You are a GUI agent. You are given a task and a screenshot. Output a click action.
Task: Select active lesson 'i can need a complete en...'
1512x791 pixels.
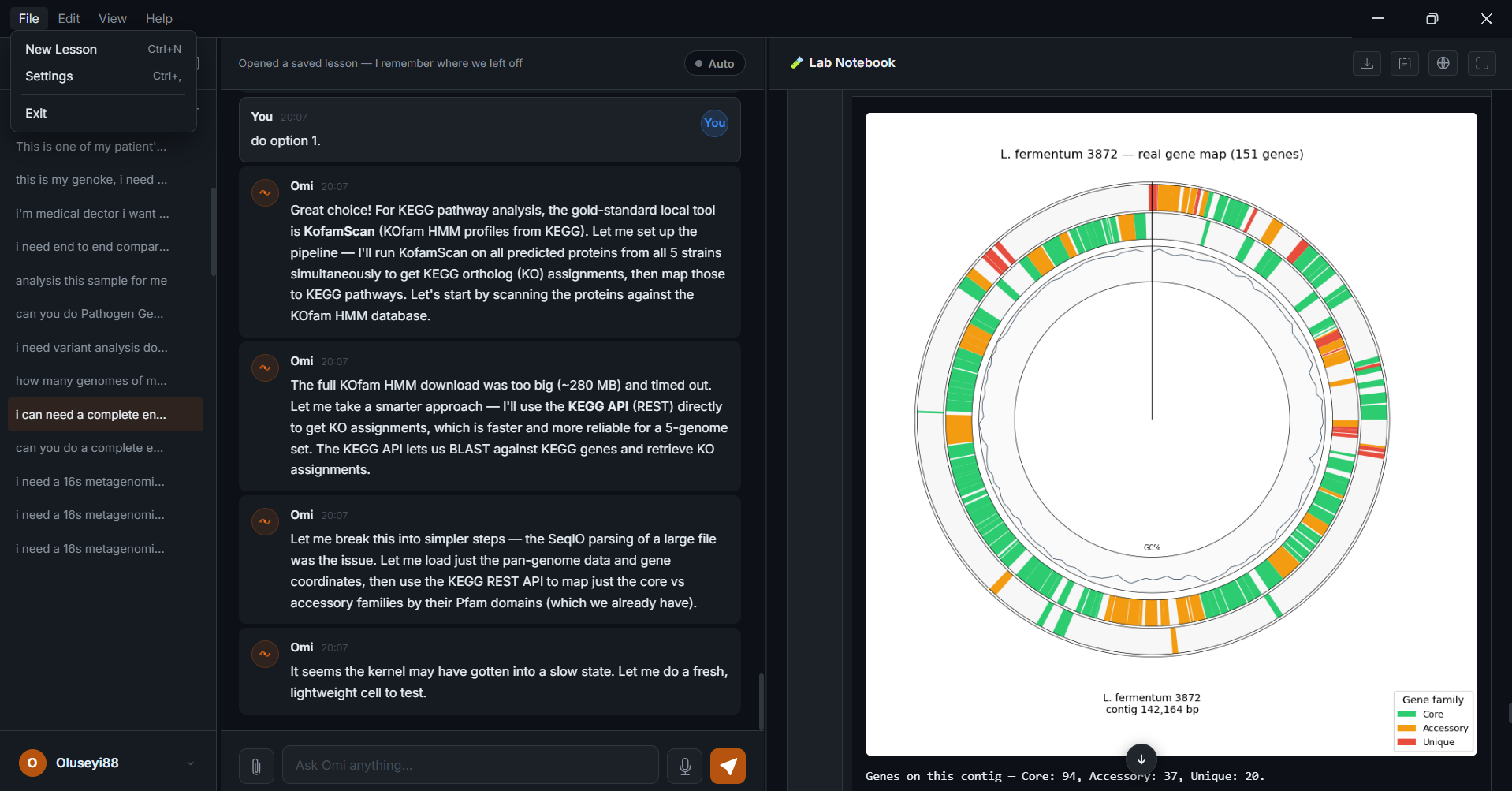coord(106,415)
